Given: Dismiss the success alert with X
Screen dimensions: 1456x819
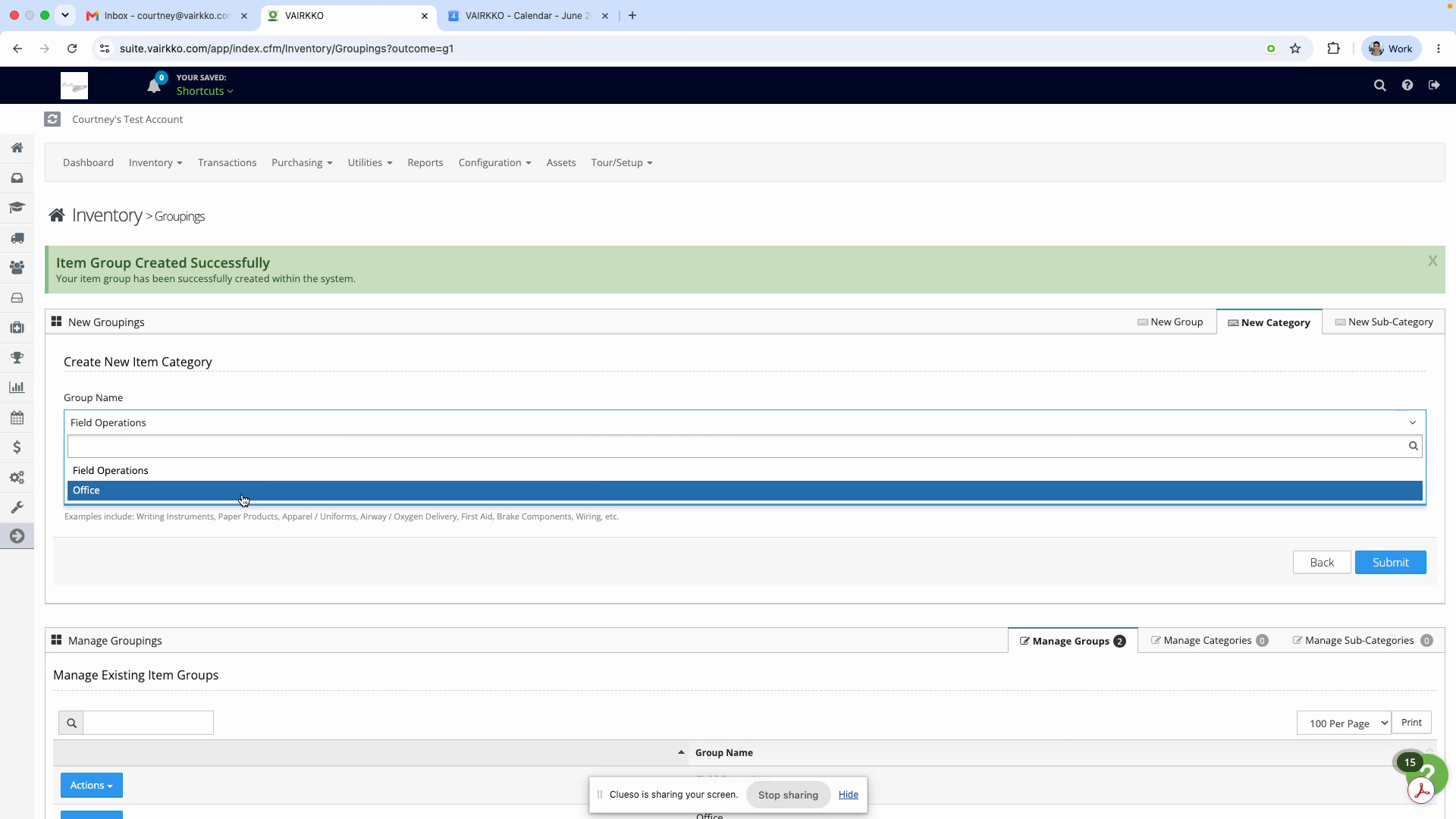Looking at the screenshot, I should [x=1432, y=261].
